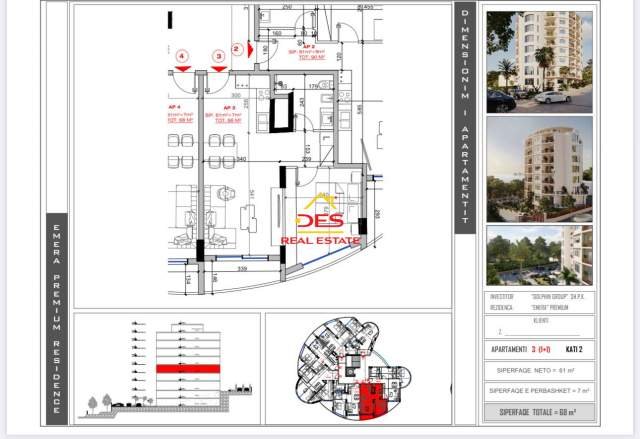Select the APARTAMENTI 3 (1+1) text
This screenshot has height=439, width=640.
pyautogui.click(x=520, y=349)
